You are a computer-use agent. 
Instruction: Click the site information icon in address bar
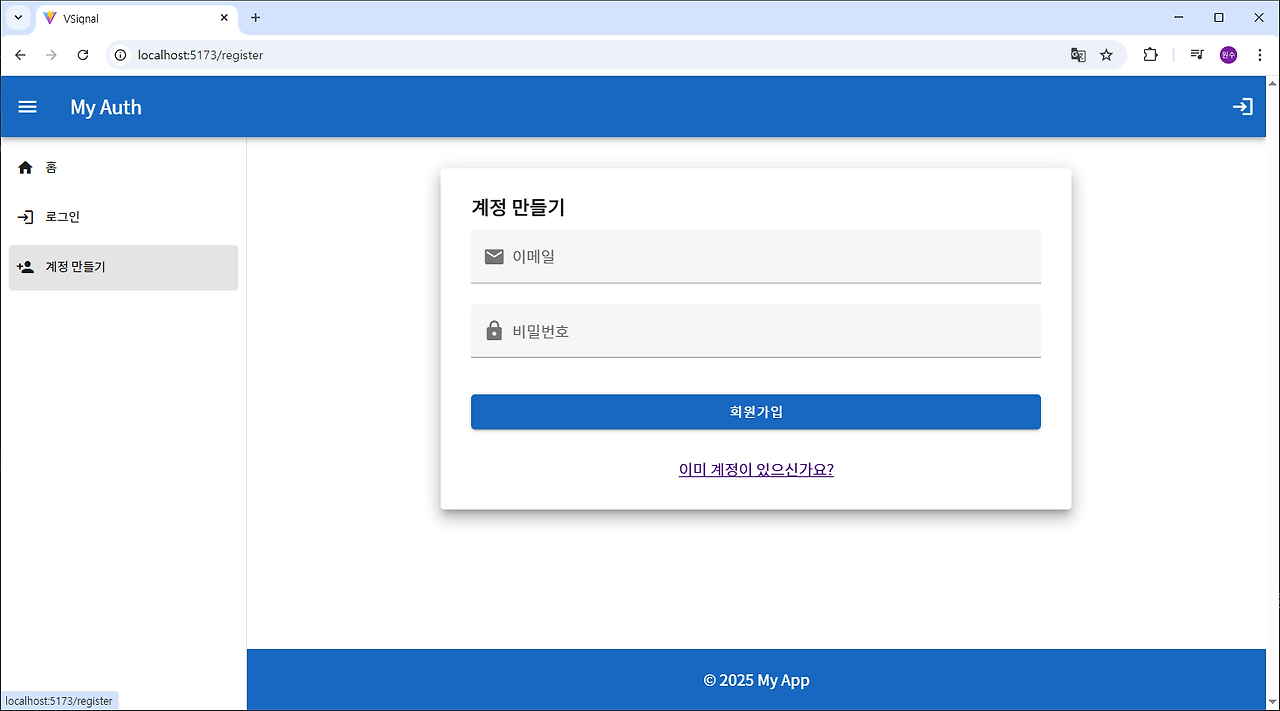(x=121, y=55)
